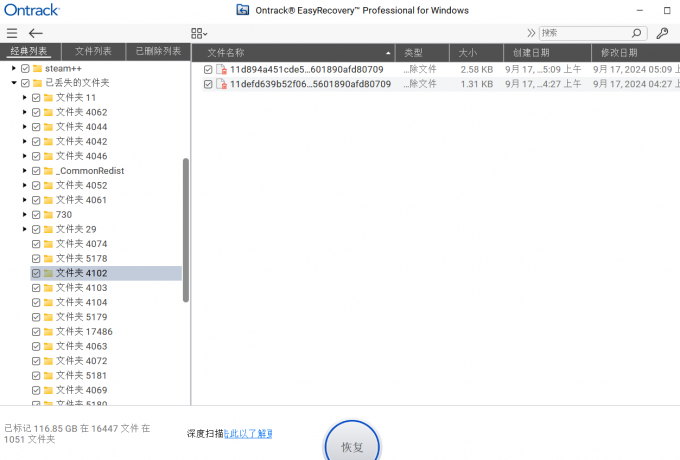The height and width of the screenshot is (460, 680).
Task: Toggle checkbox for 文件夹 4102
Action: click(36, 273)
